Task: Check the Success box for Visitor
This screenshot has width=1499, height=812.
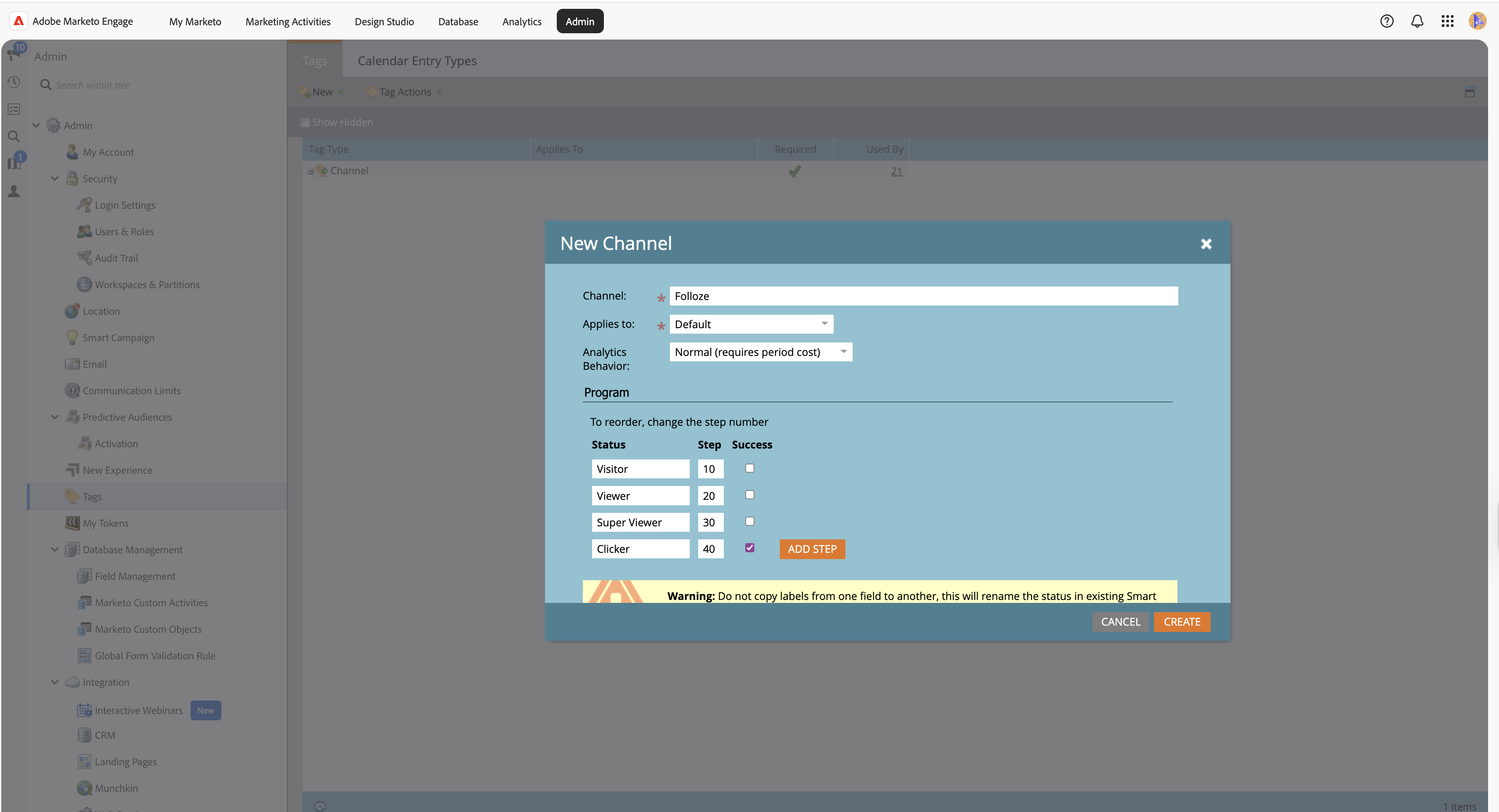Action: click(749, 468)
